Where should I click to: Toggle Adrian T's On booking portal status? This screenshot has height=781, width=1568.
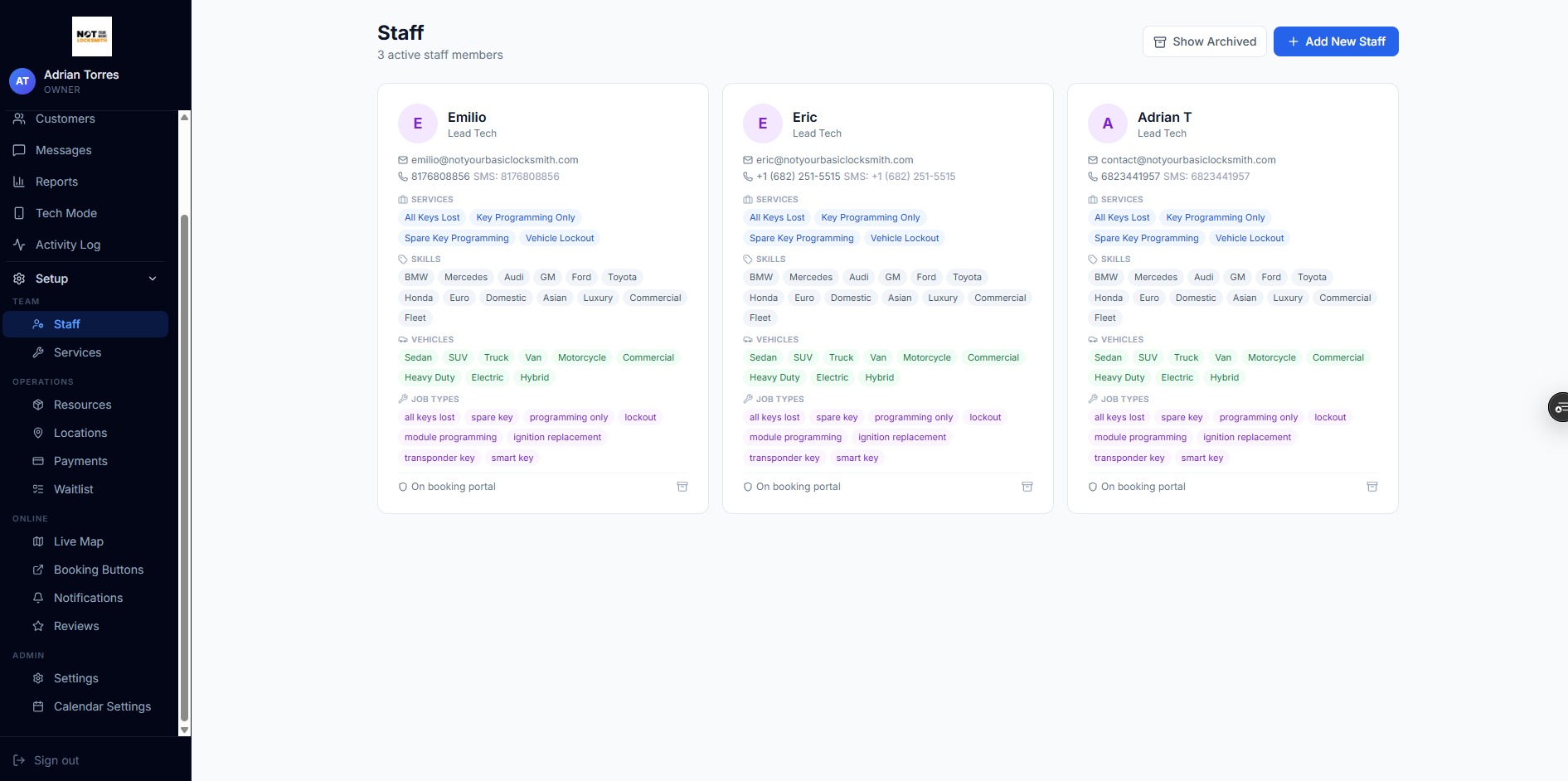point(1093,487)
